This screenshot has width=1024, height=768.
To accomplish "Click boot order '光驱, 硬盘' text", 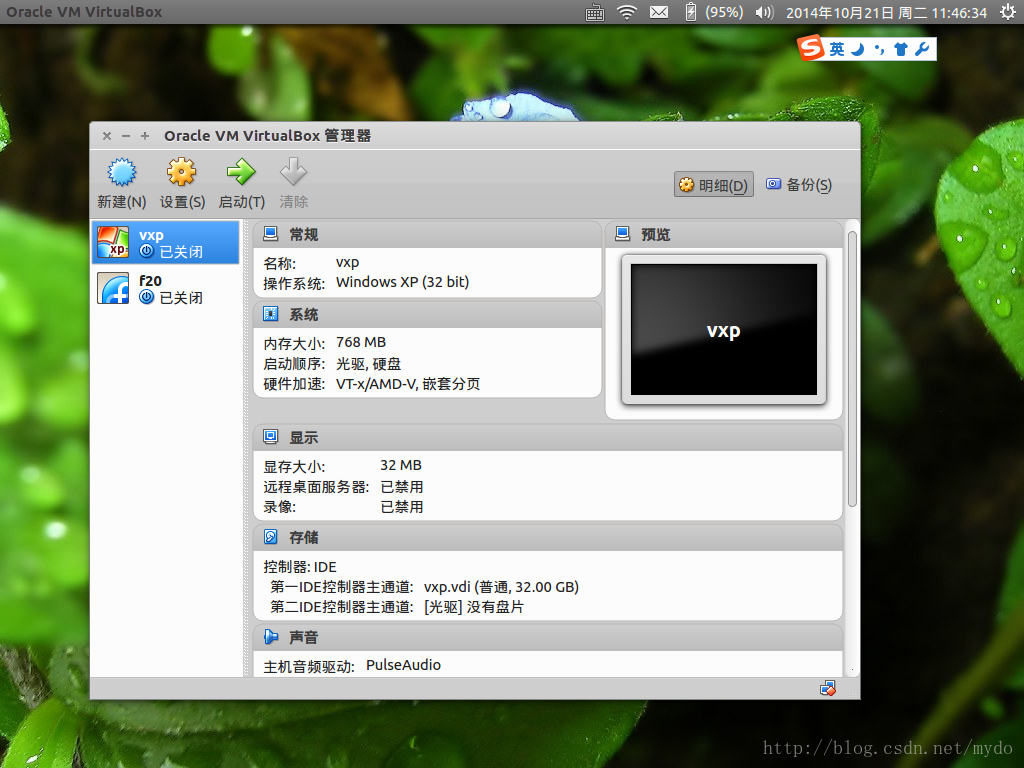I will (x=368, y=364).
